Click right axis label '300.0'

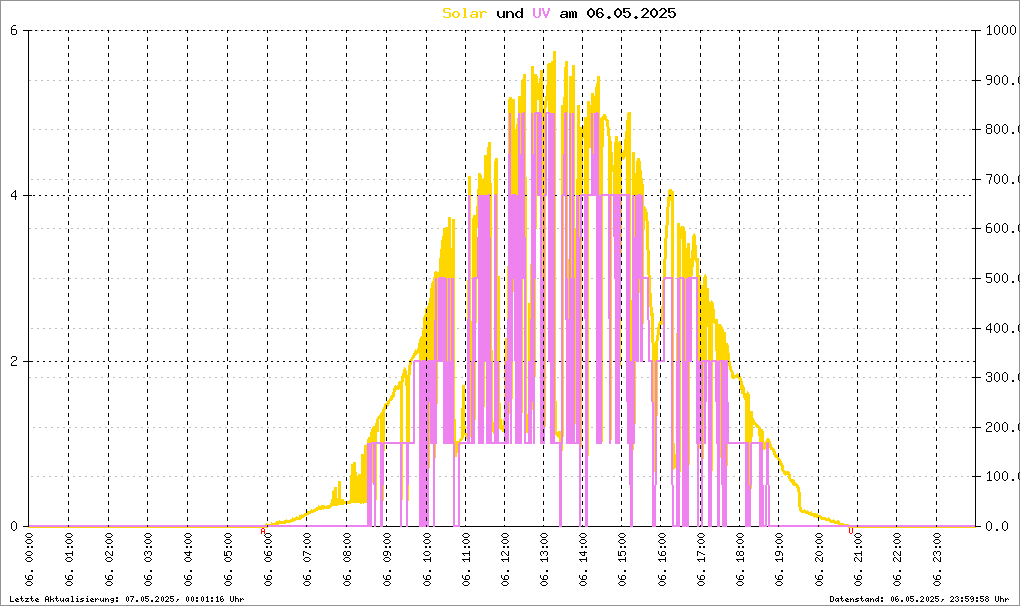pyautogui.click(x=1002, y=377)
